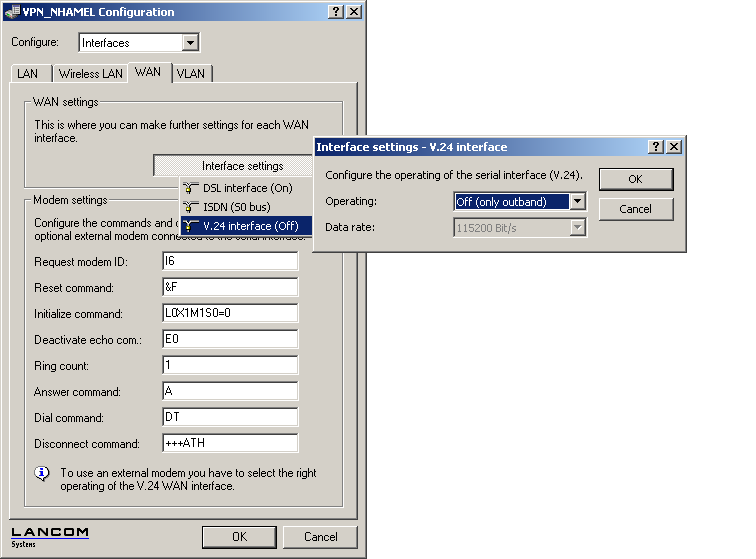756x559 pixels.
Task: Cancel the V.24 interface settings dialog
Action: [635, 210]
